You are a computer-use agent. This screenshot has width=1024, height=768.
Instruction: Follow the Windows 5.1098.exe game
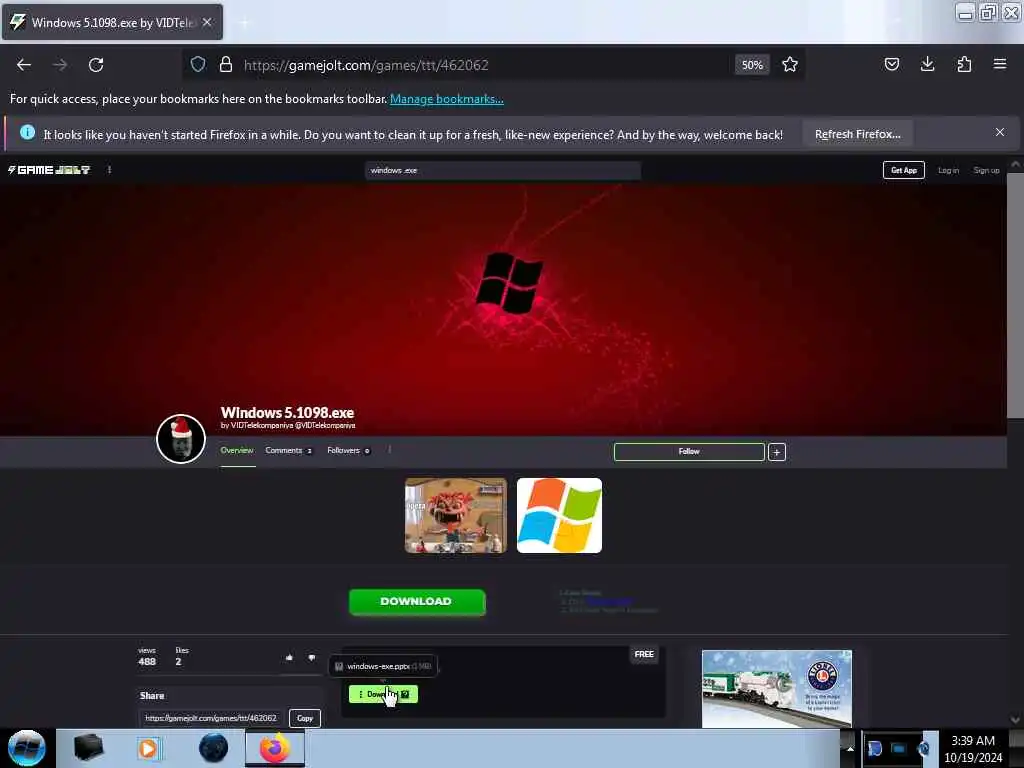click(x=689, y=452)
